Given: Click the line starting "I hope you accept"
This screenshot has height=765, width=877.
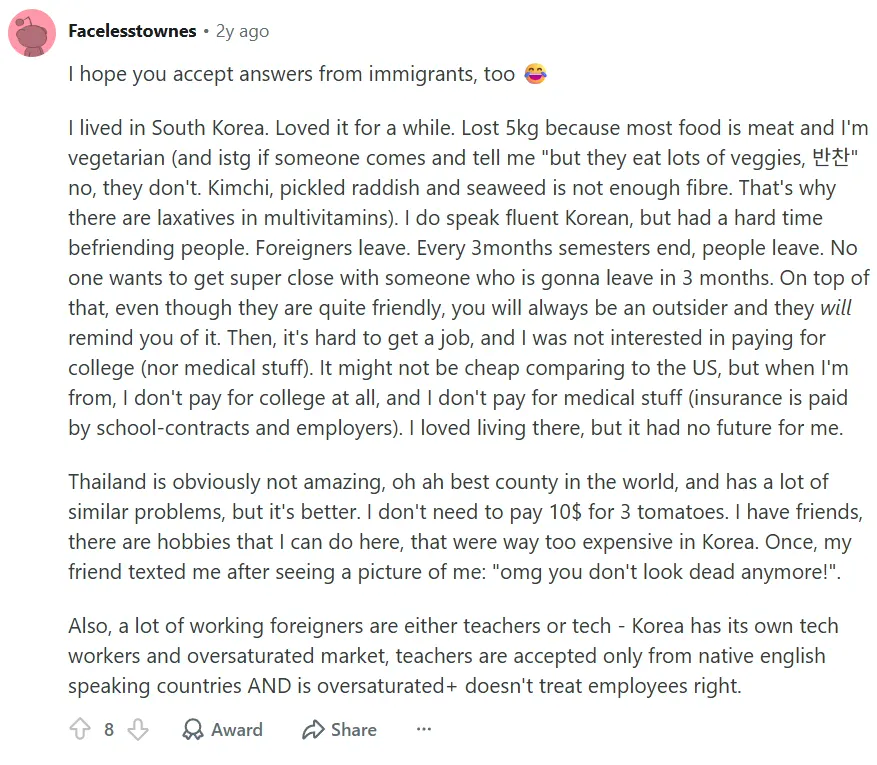Looking at the screenshot, I should (x=292, y=75).
